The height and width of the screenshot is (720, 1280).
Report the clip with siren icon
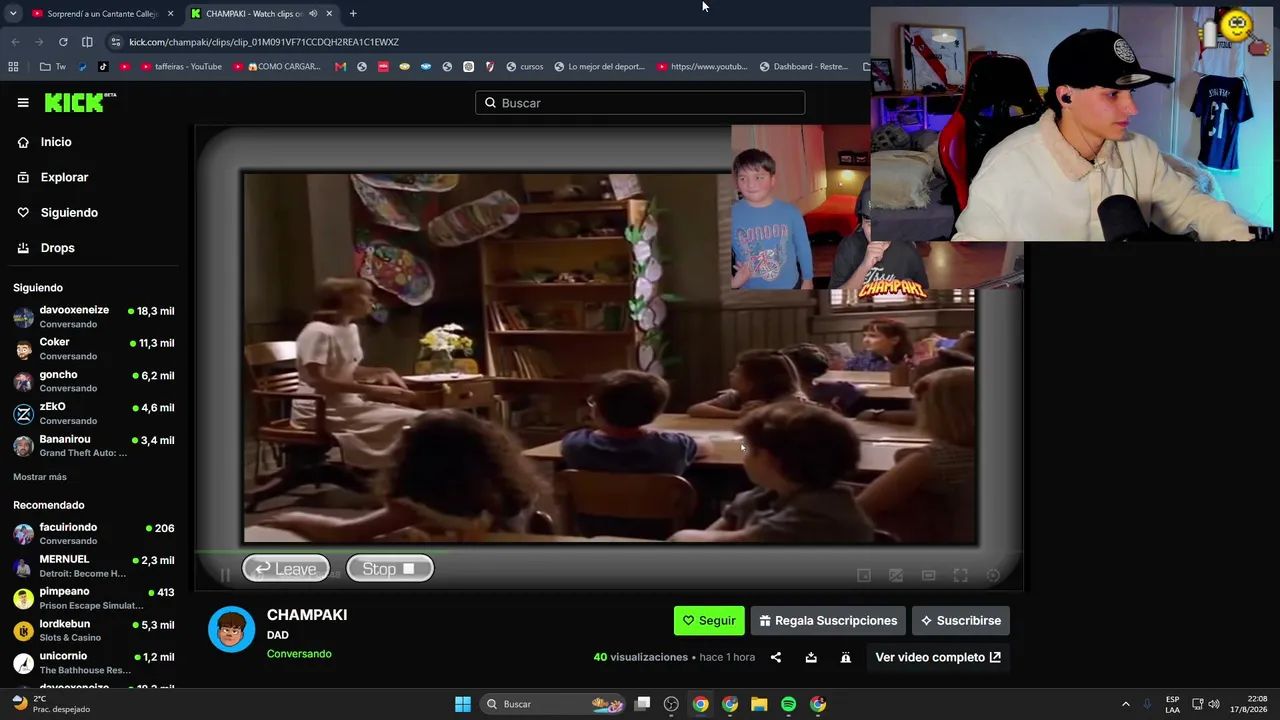[846, 657]
